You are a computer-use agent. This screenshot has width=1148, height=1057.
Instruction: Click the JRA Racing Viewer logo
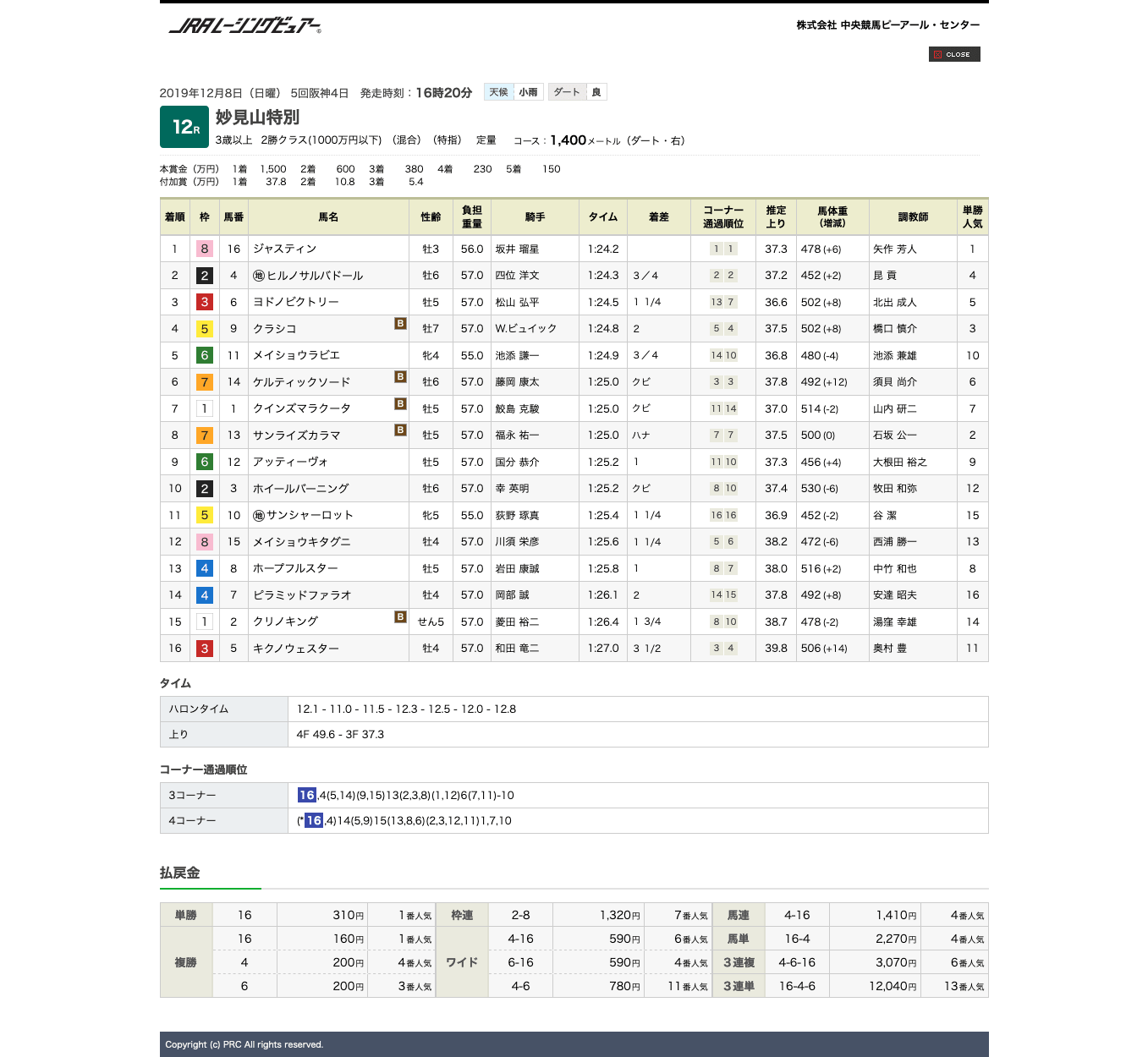[x=245, y=26]
